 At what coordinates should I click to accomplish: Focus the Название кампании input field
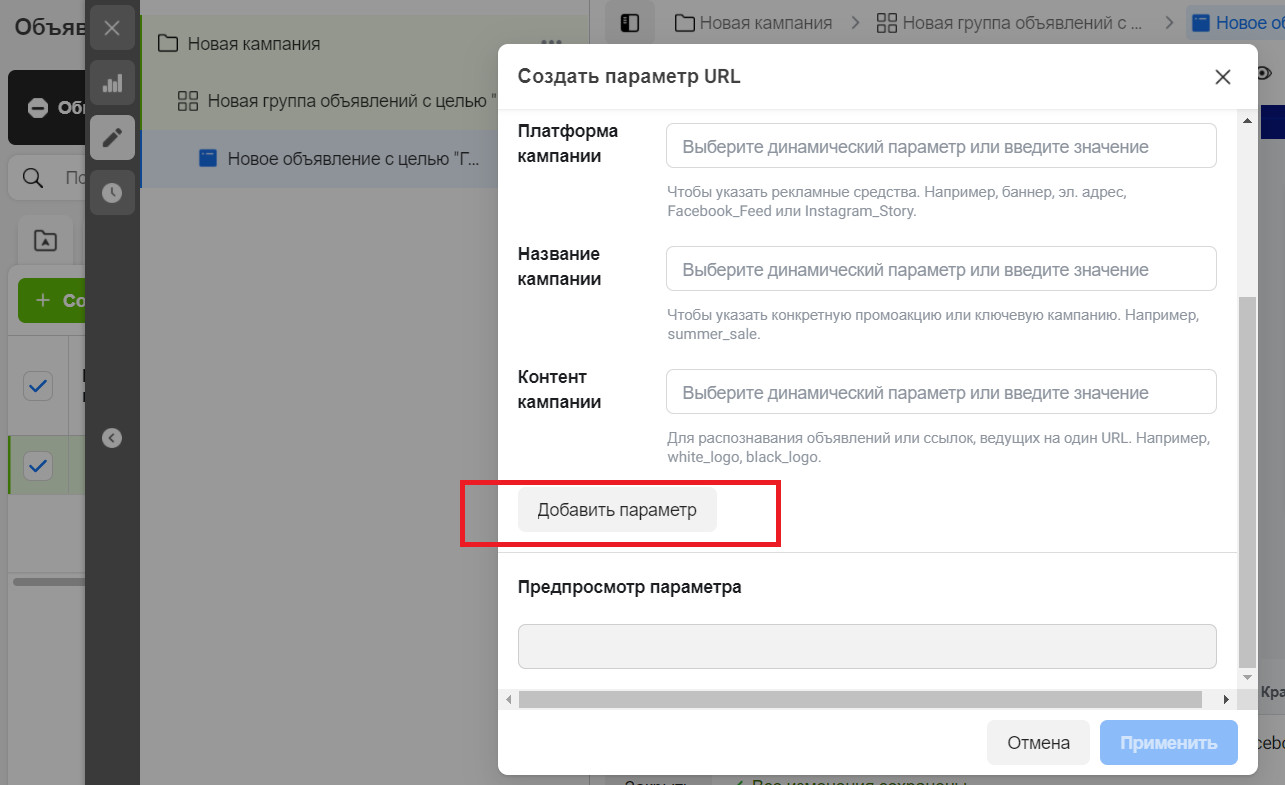coord(941,270)
